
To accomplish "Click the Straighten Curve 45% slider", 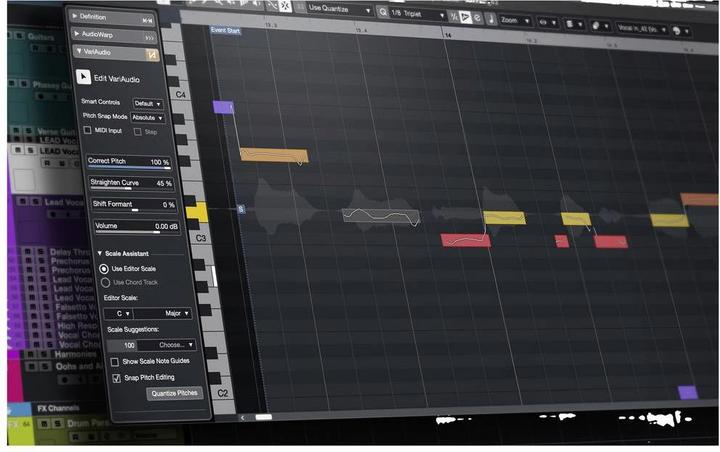I will click(x=131, y=183).
